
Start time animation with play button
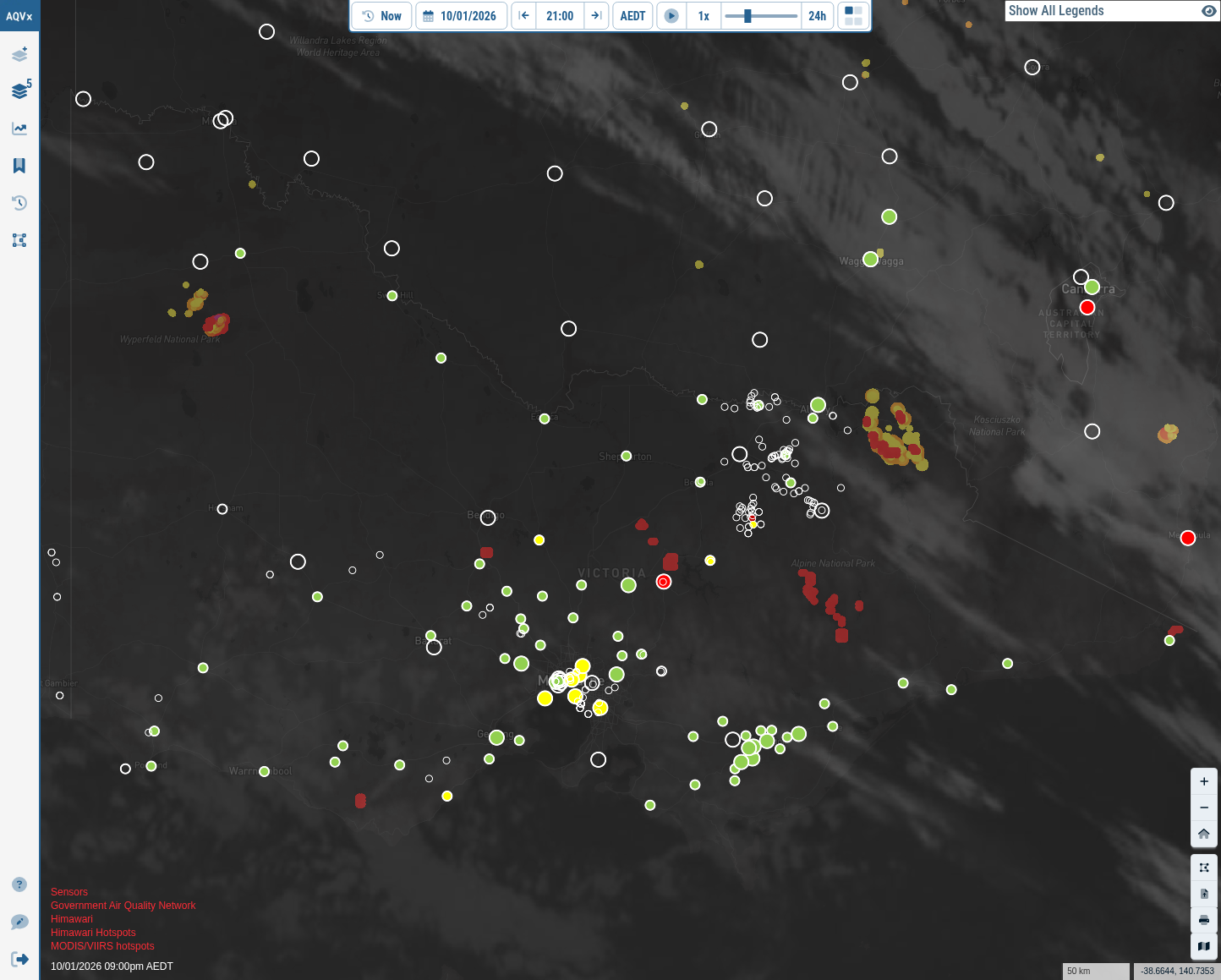(x=671, y=16)
